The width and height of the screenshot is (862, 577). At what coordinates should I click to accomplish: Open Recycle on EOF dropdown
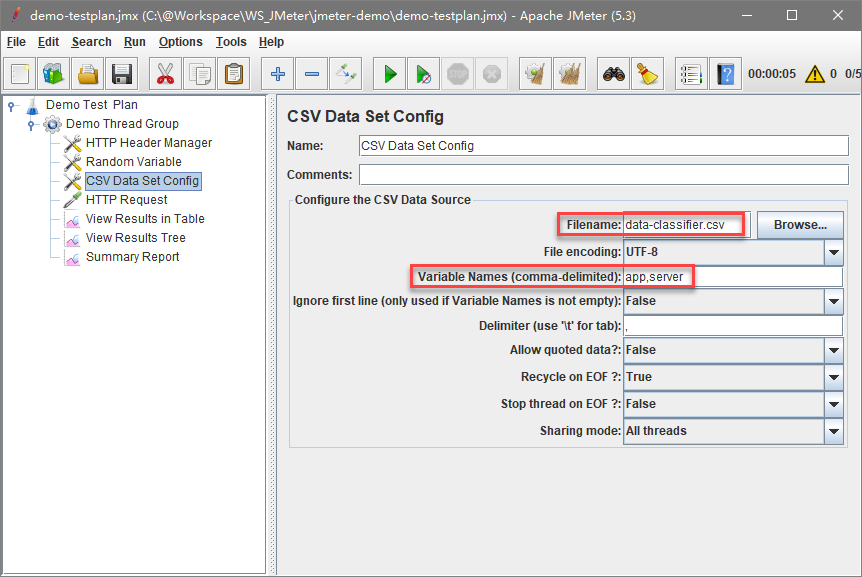(833, 377)
